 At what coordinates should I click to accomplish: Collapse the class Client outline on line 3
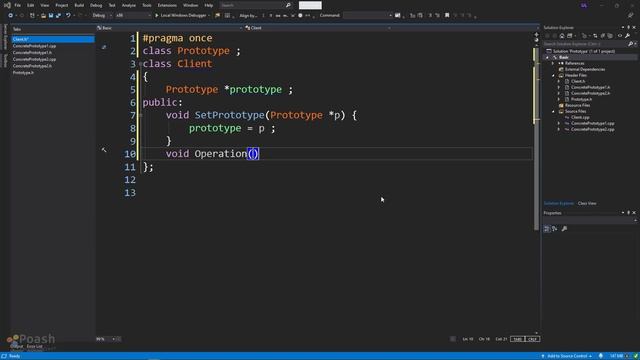point(140,64)
